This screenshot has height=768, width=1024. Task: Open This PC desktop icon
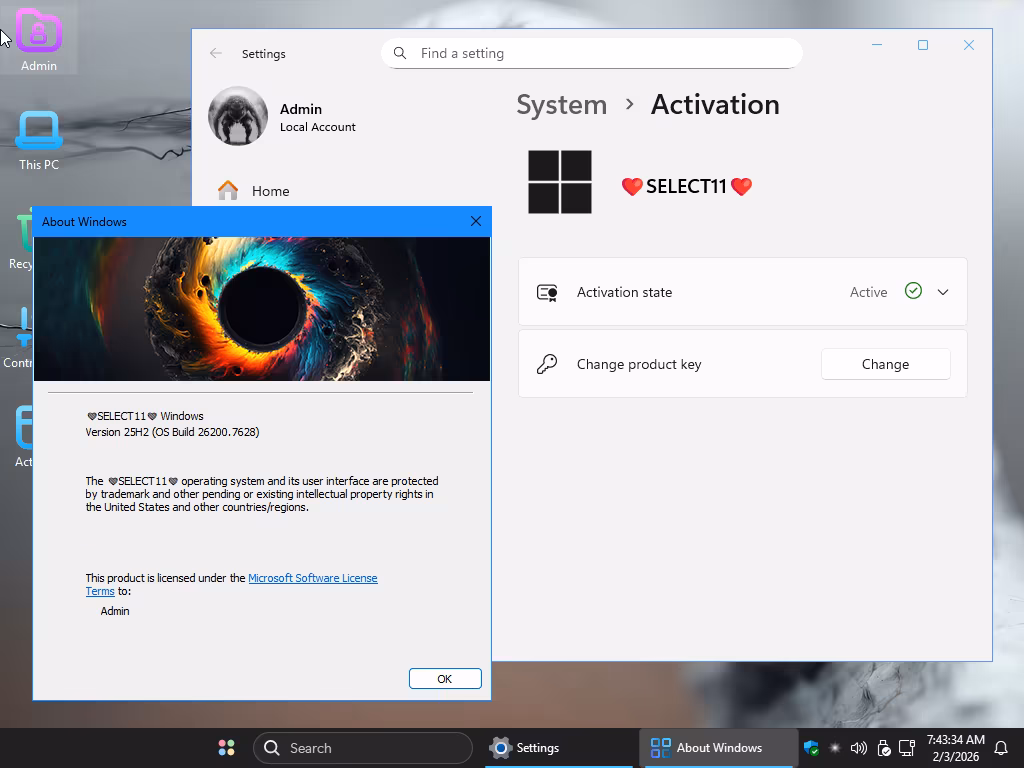39,132
